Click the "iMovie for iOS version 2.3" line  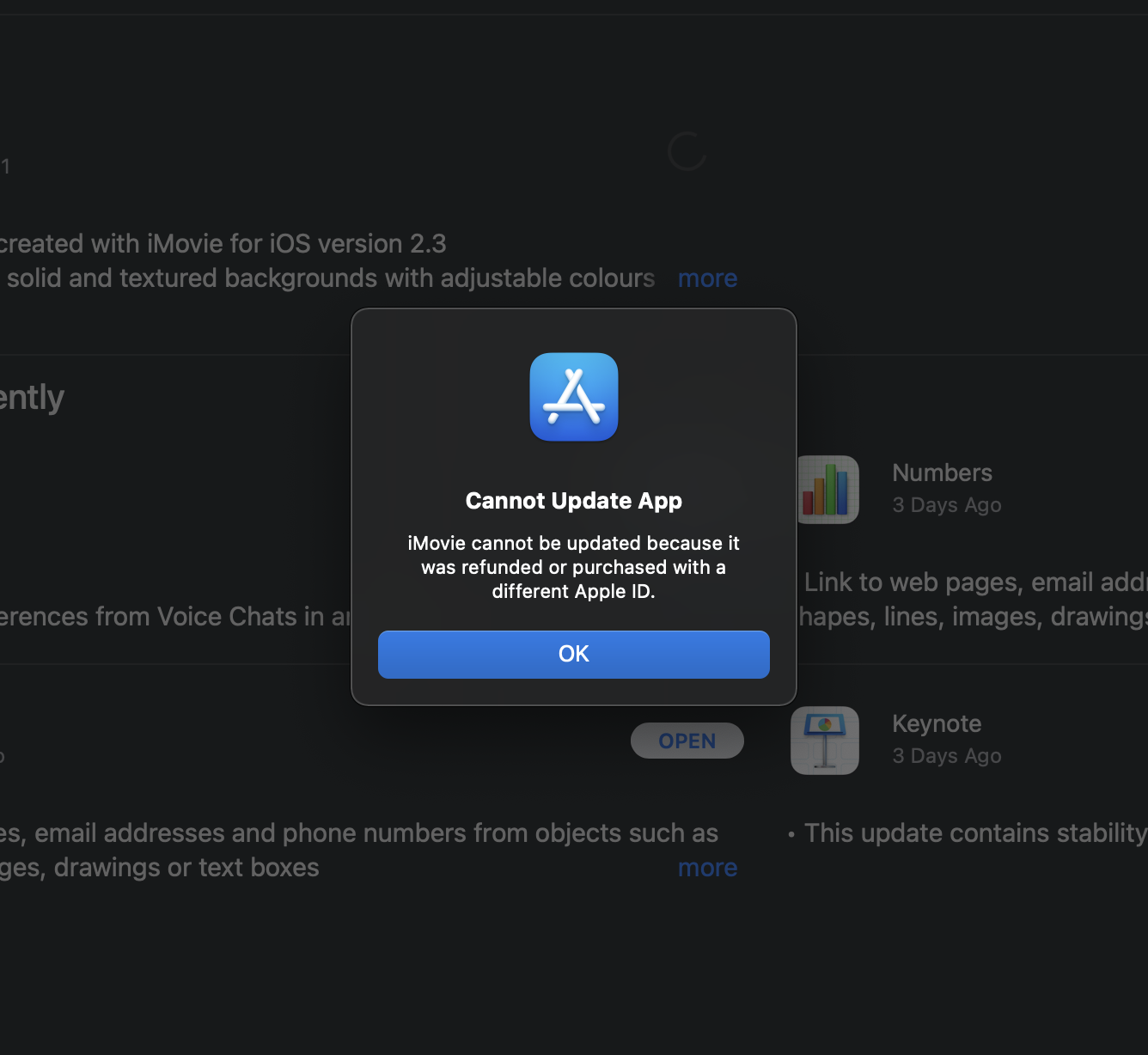click(x=223, y=244)
